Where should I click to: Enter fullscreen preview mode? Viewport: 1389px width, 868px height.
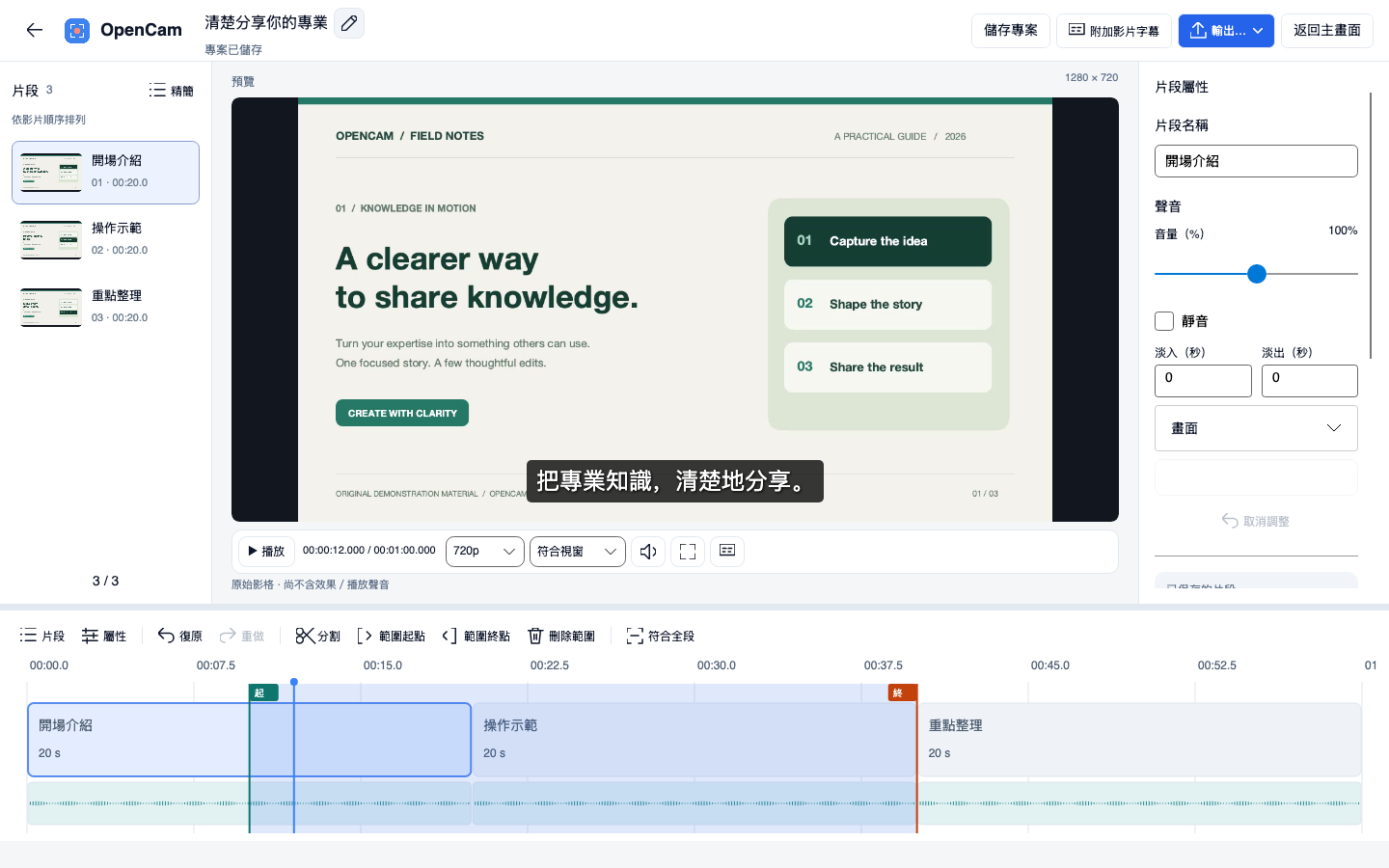point(688,552)
